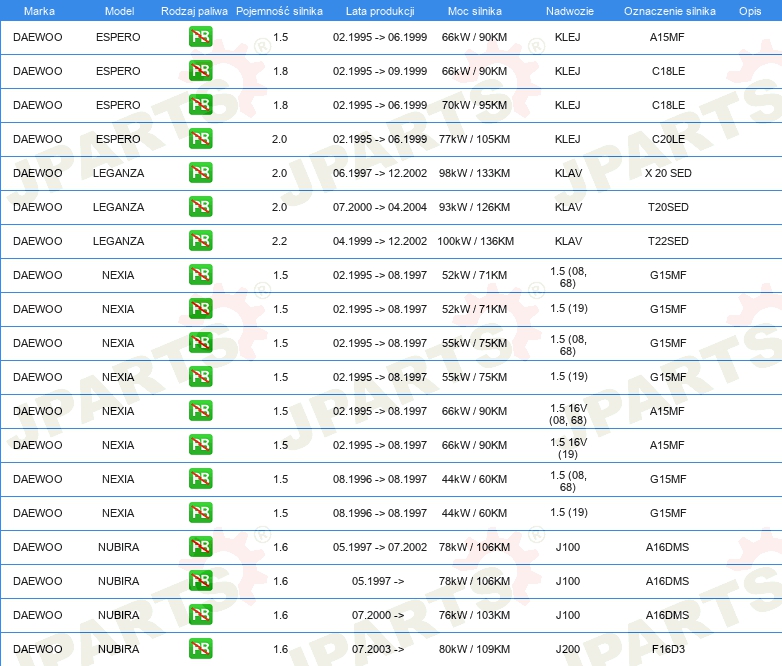Image resolution: width=782 pixels, height=666 pixels.
Task: Click the petrol fuel icon in the ESPERO A15MF row
Action: (x=200, y=37)
